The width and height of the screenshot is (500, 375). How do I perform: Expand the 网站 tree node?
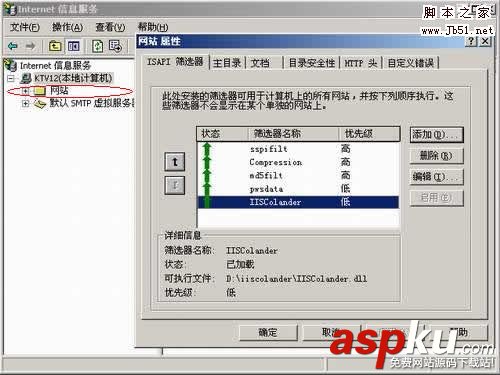25,91
